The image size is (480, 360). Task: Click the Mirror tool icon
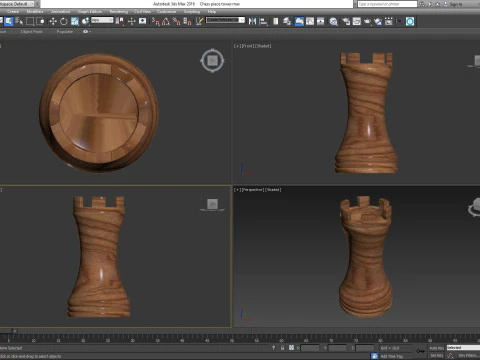pyautogui.click(x=253, y=21)
